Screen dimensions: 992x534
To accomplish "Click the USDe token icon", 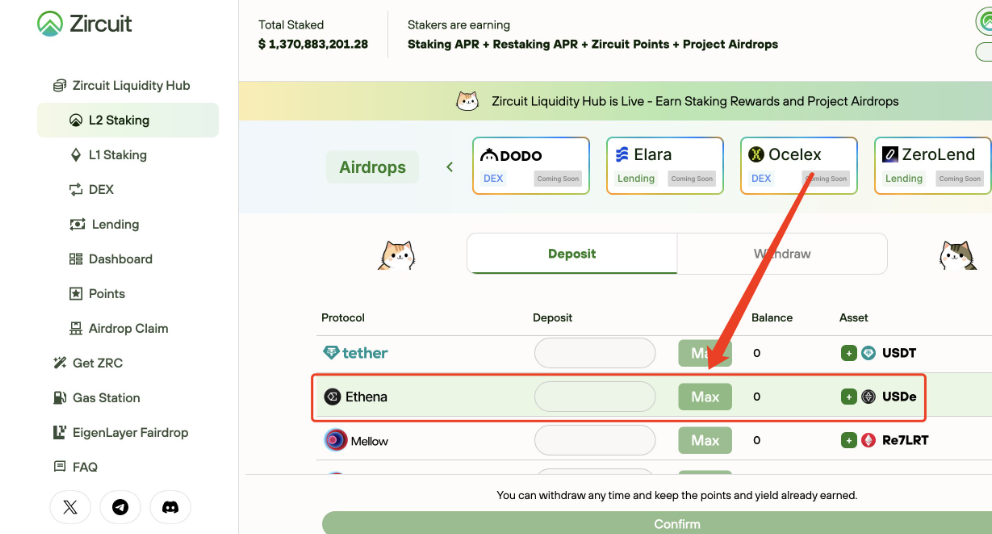I will (x=869, y=397).
